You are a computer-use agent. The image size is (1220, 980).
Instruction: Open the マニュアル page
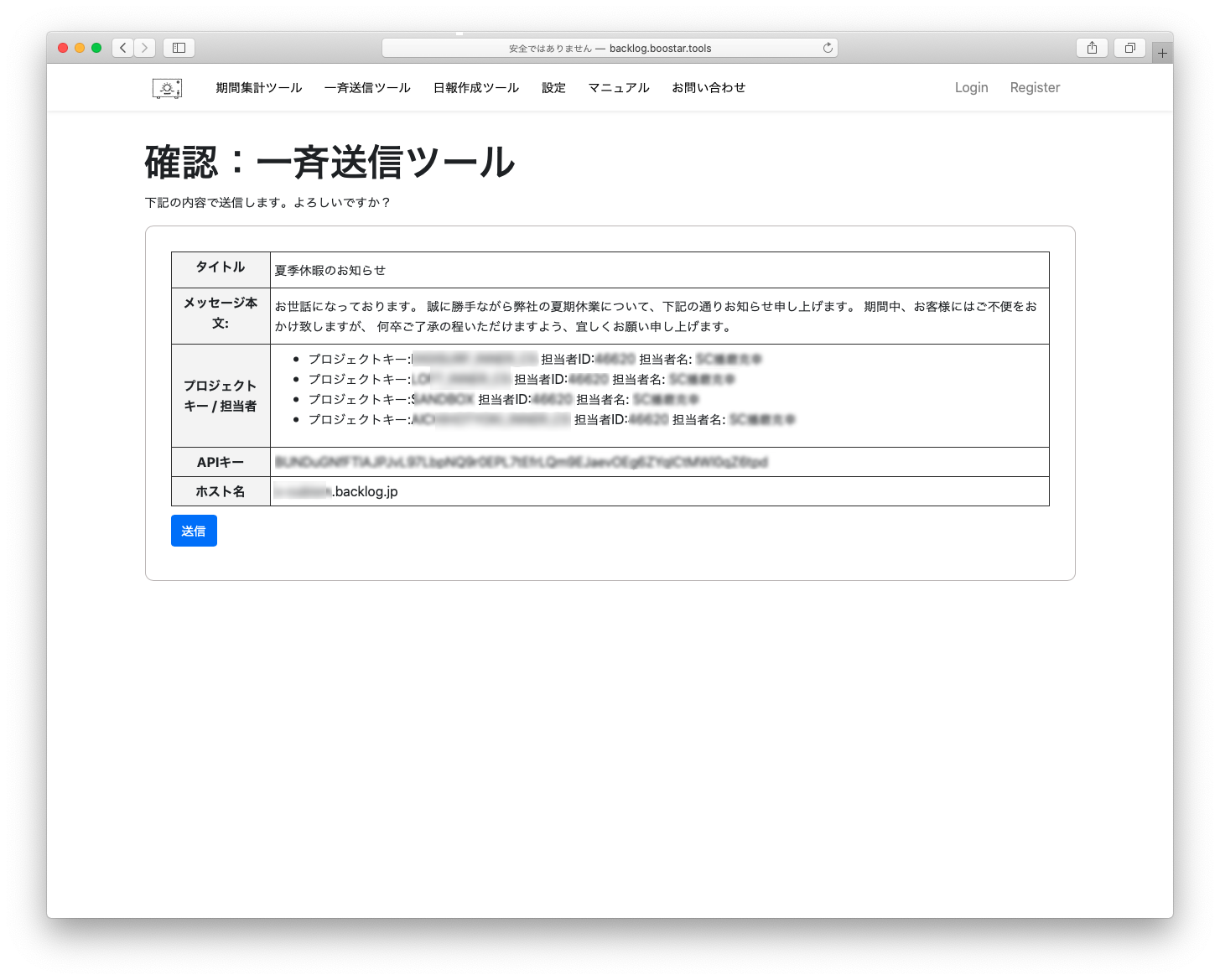(619, 88)
